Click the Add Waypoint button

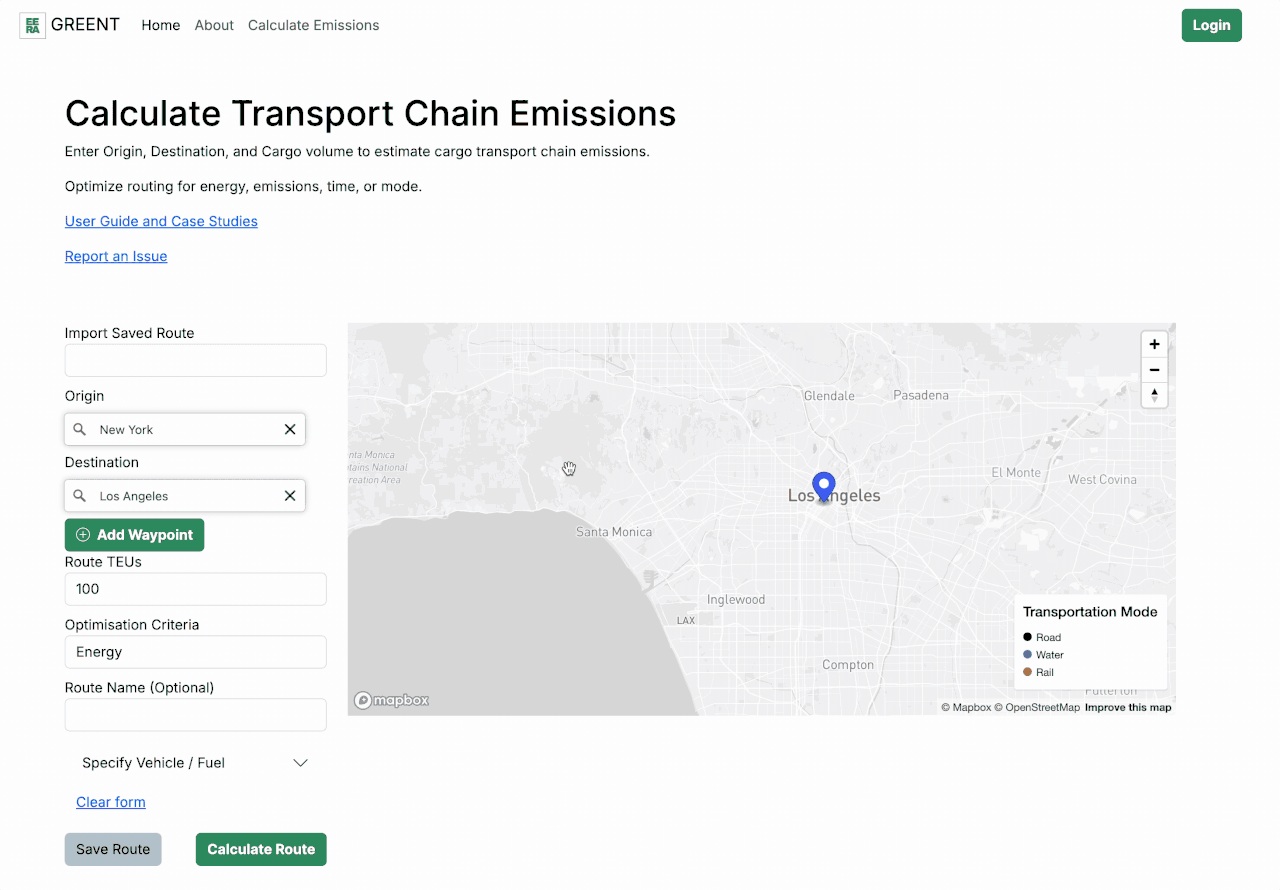click(x=134, y=535)
